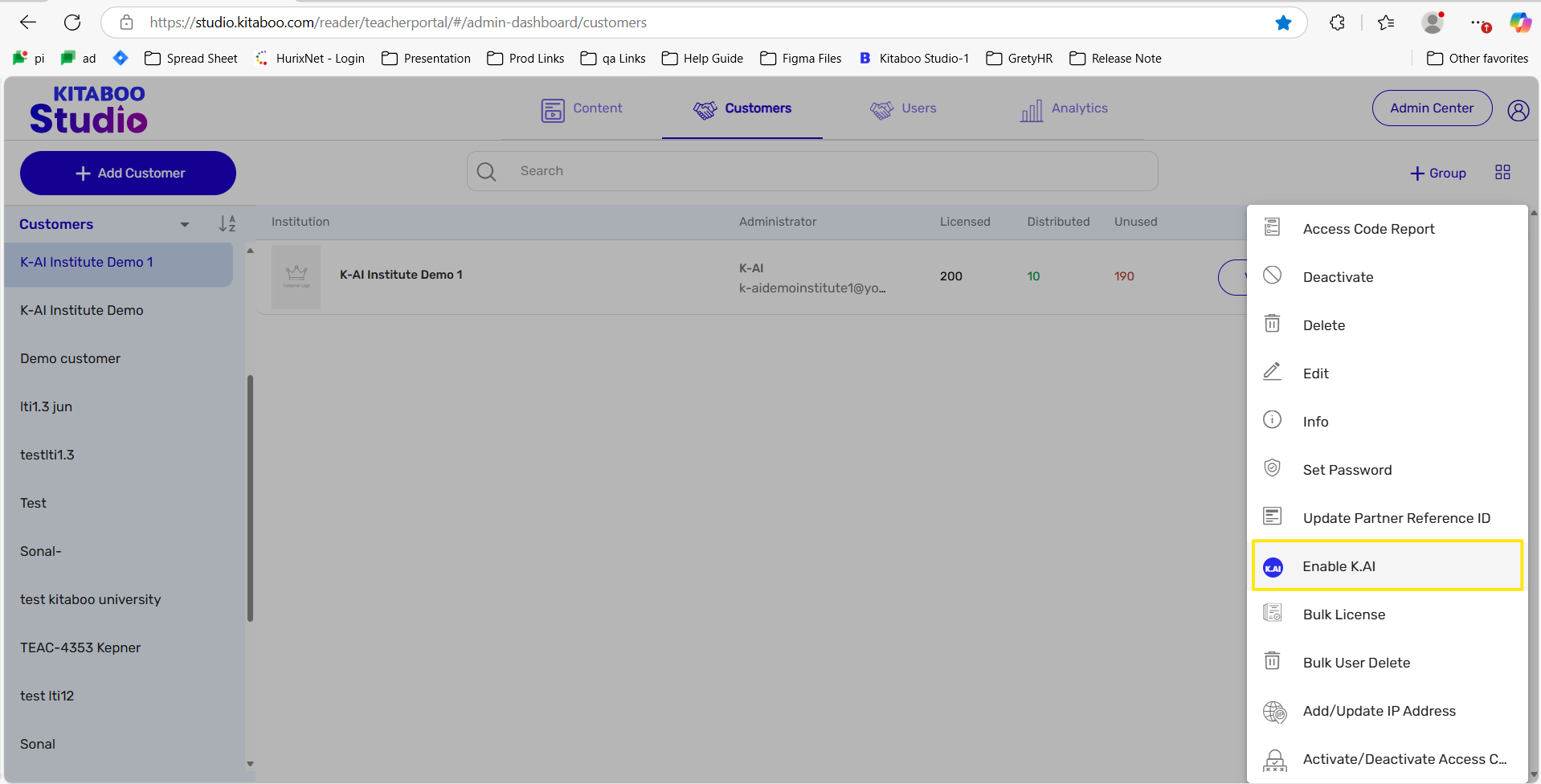Choose Access Code Report menu item
This screenshot has width=1541, height=784.
(1388, 229)
